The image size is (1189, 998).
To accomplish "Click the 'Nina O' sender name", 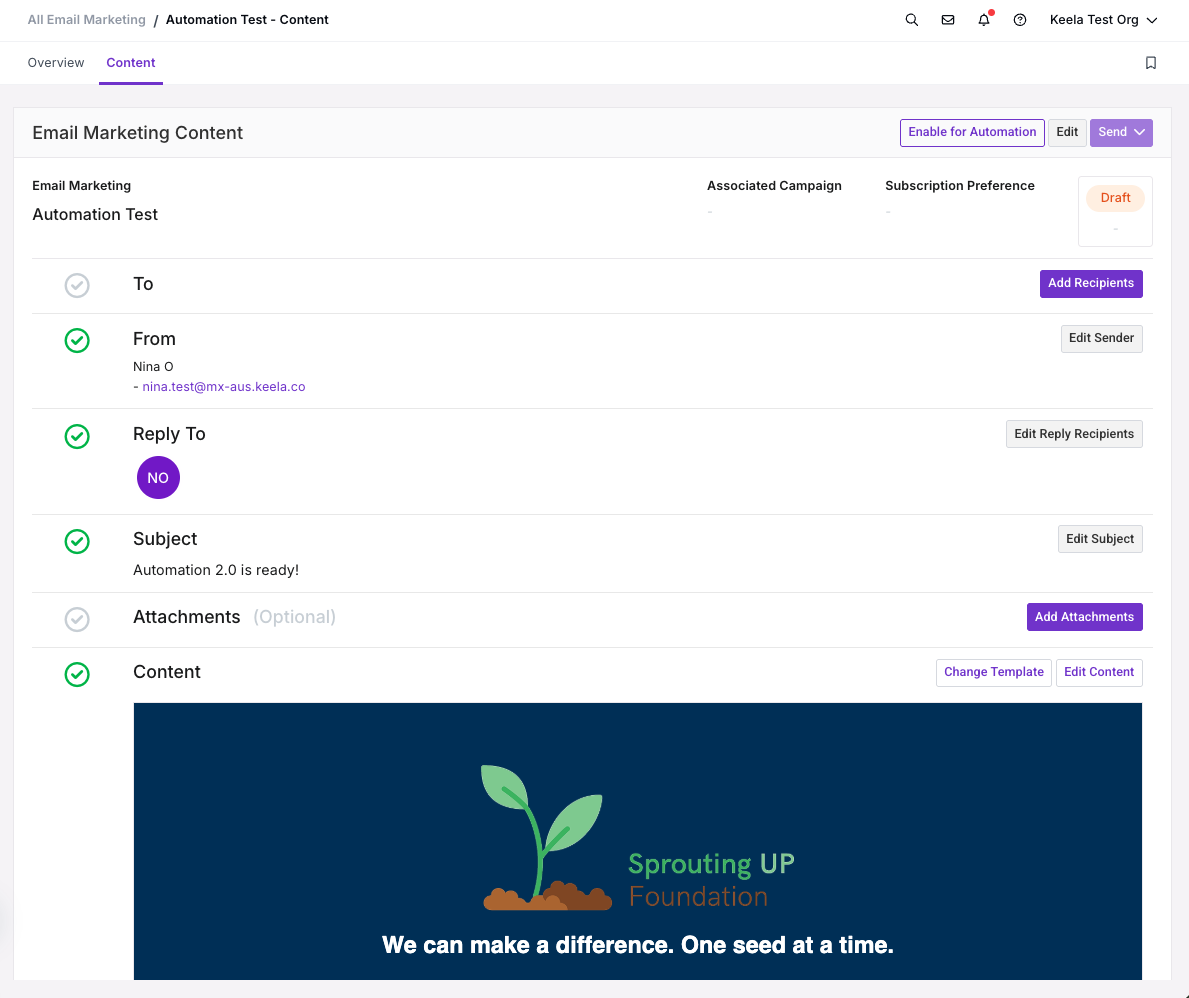I will click(153, 367).
